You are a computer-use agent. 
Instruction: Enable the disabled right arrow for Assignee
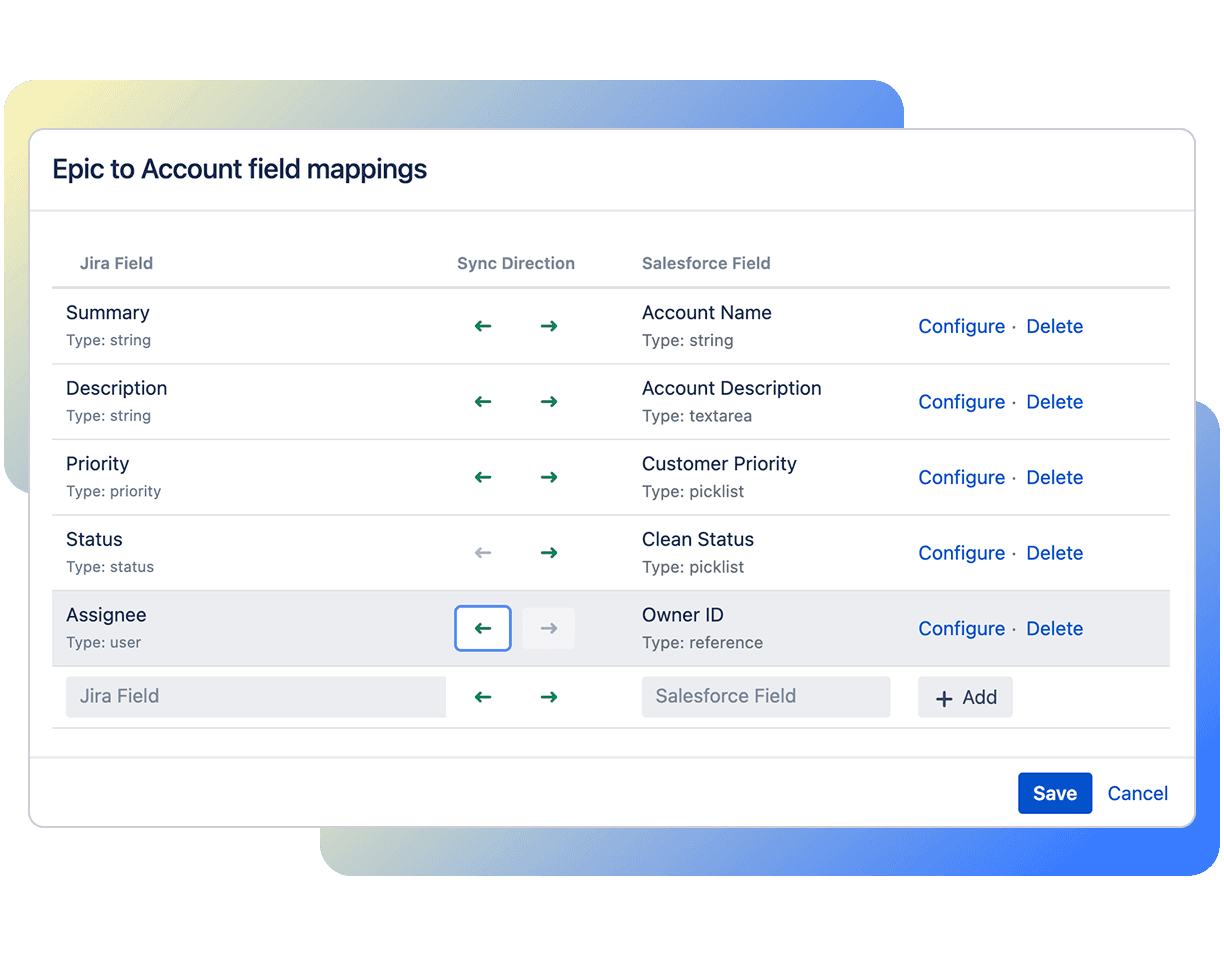click(x=548, y=628)
